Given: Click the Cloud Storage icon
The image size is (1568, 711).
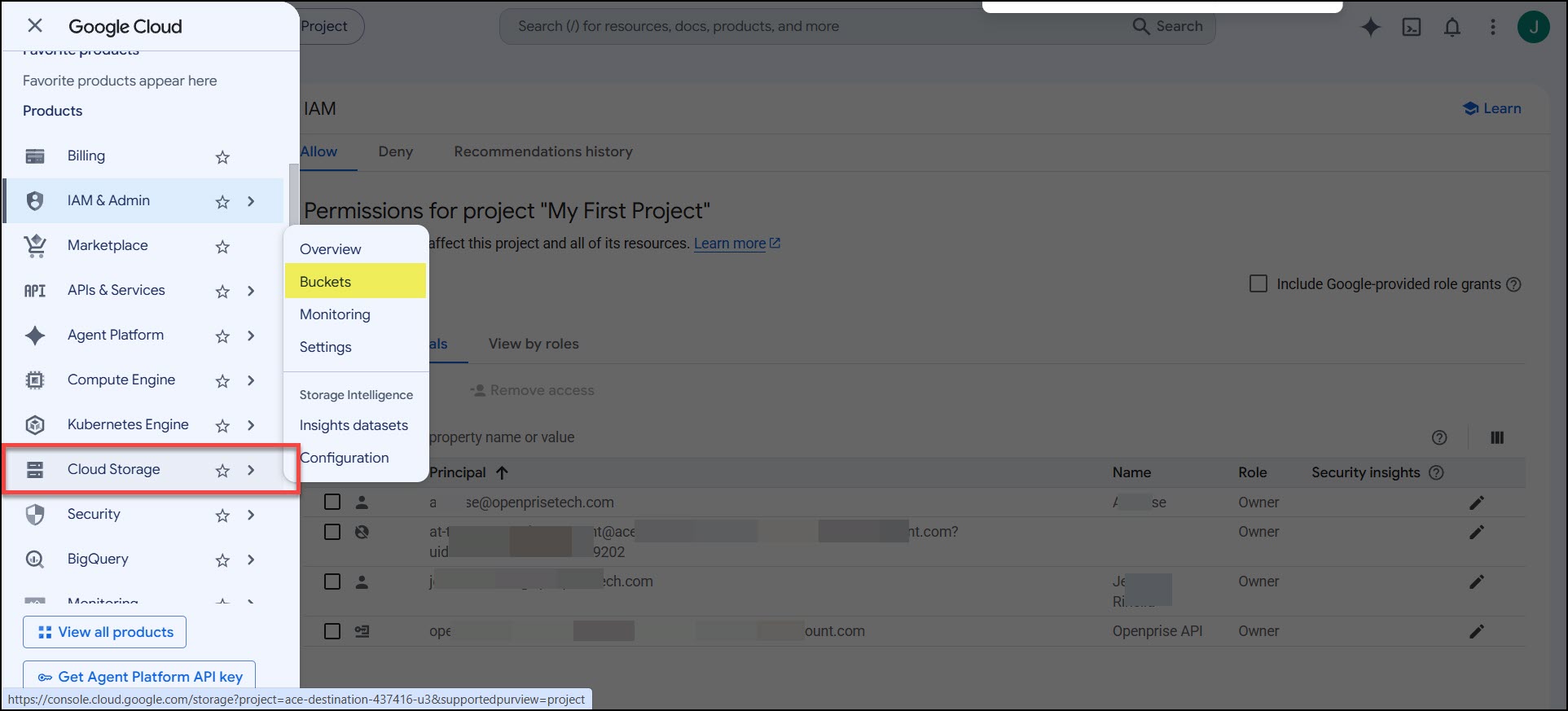Looking at the screenshot, I should pos(35,469).
